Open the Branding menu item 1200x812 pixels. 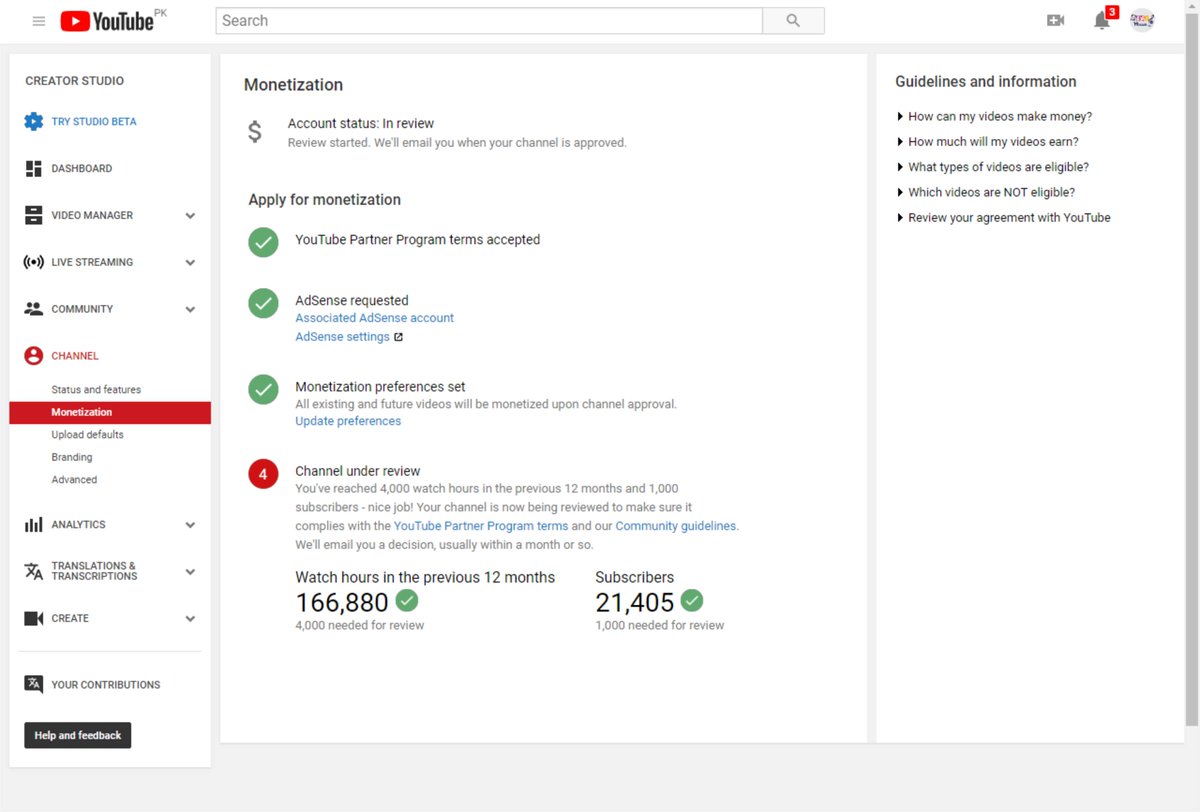point(72,457)
